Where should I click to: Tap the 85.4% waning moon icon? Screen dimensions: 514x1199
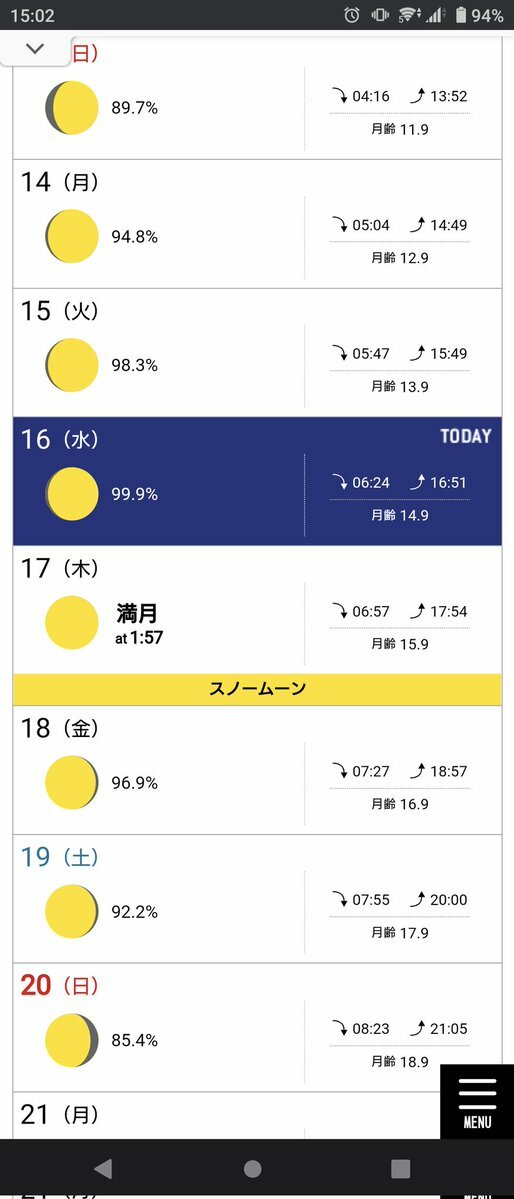point(72,1040)
